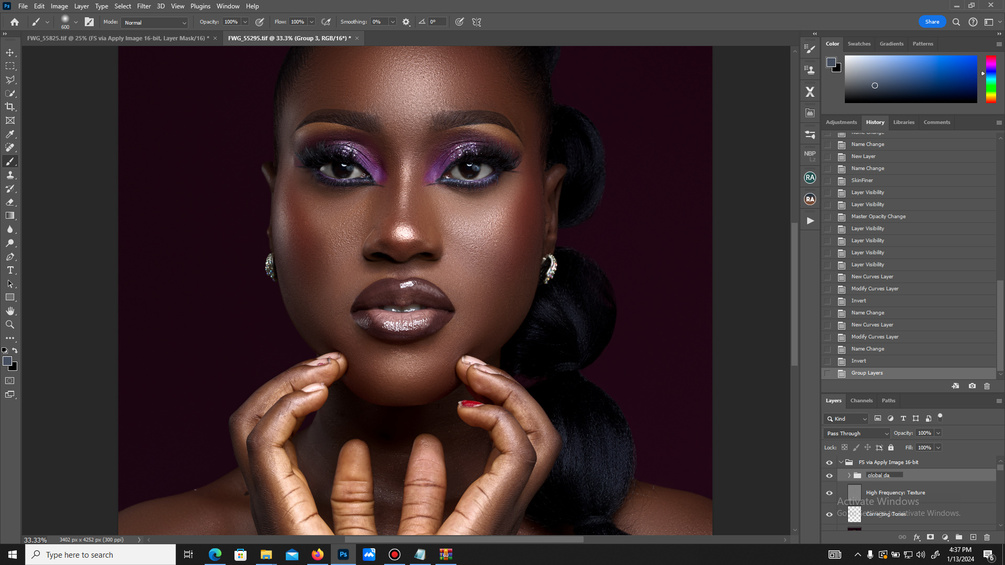Open the Filter menu
Screen dimensions: 1005x565
144,6
